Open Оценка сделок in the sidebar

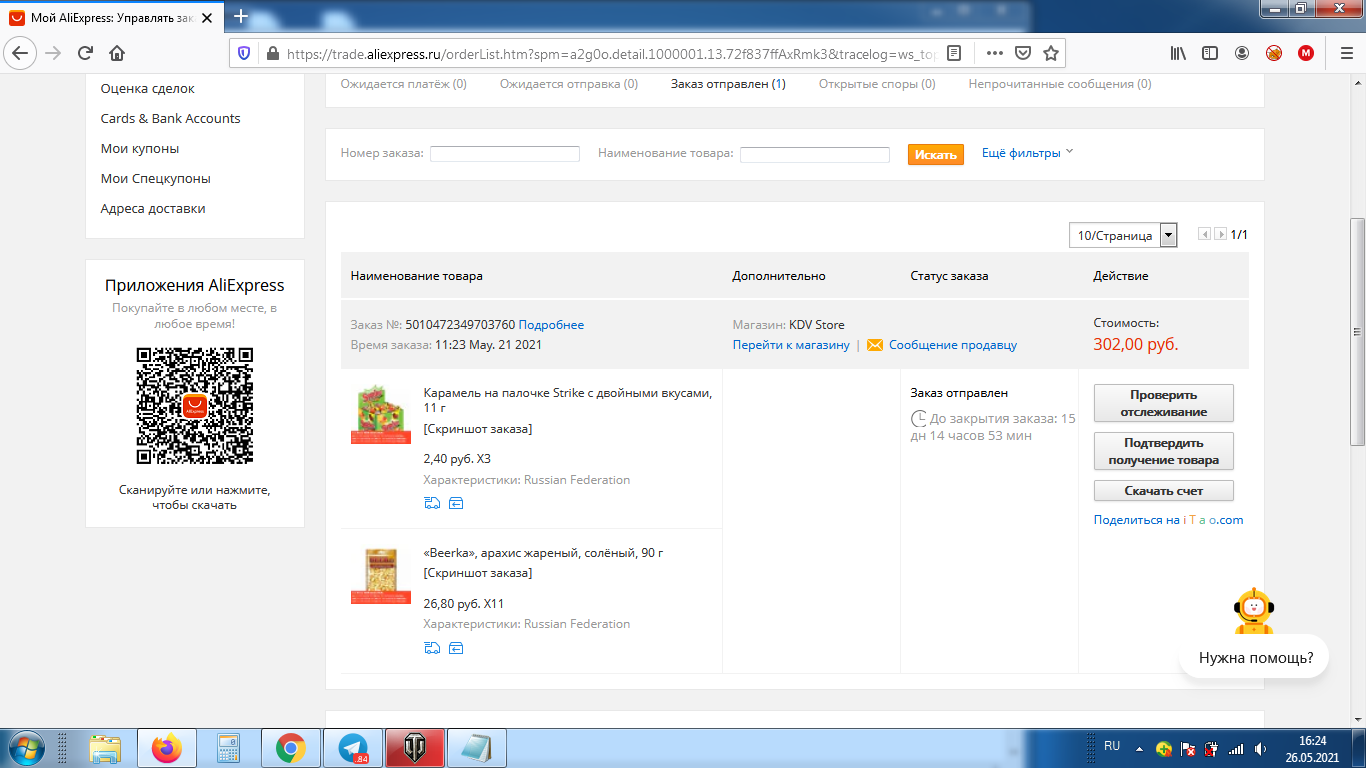[148, 88]
